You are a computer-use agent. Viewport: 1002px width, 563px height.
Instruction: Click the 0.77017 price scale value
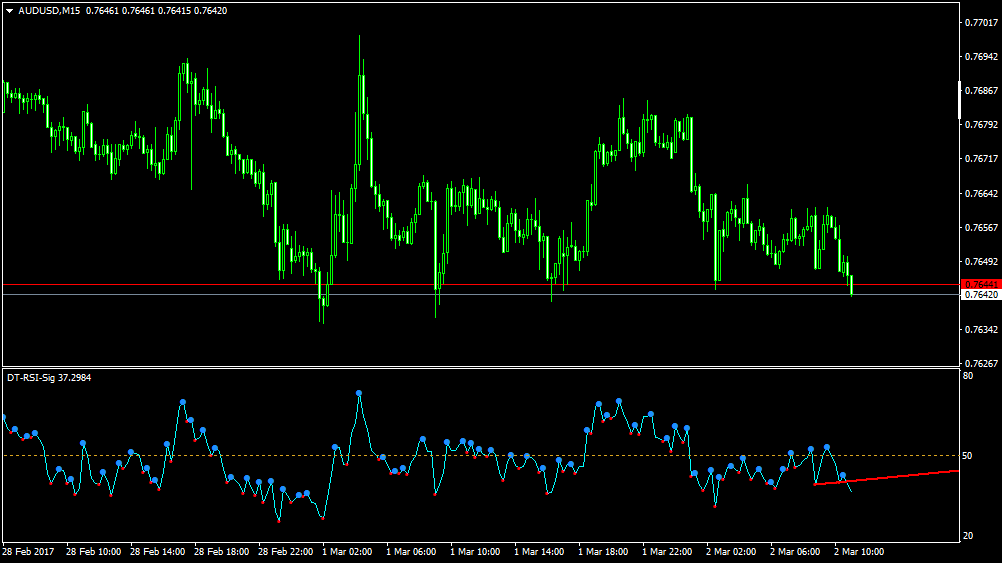[x=981, y=22]
